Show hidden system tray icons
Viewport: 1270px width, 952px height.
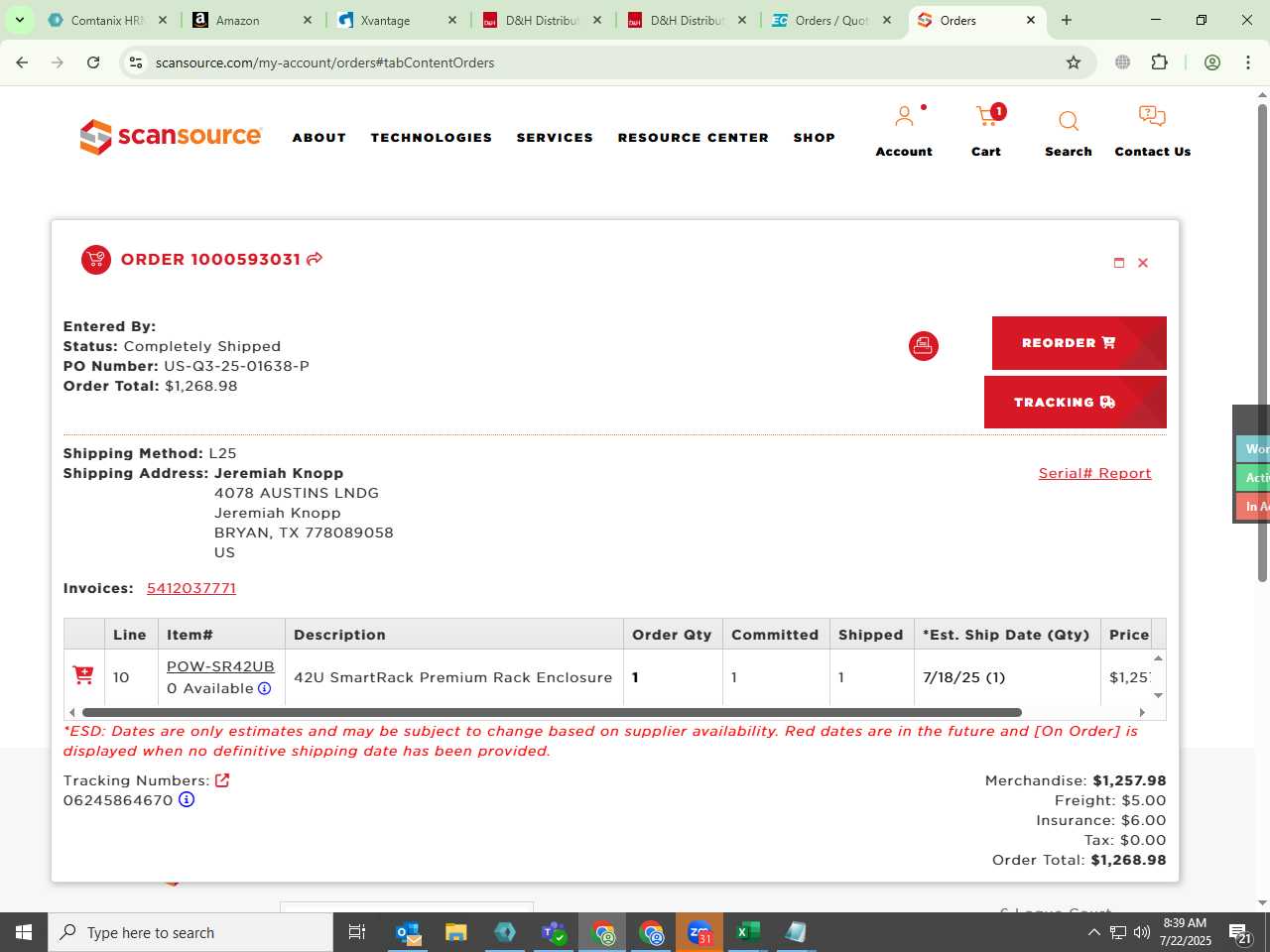(x=1093, y=932)
